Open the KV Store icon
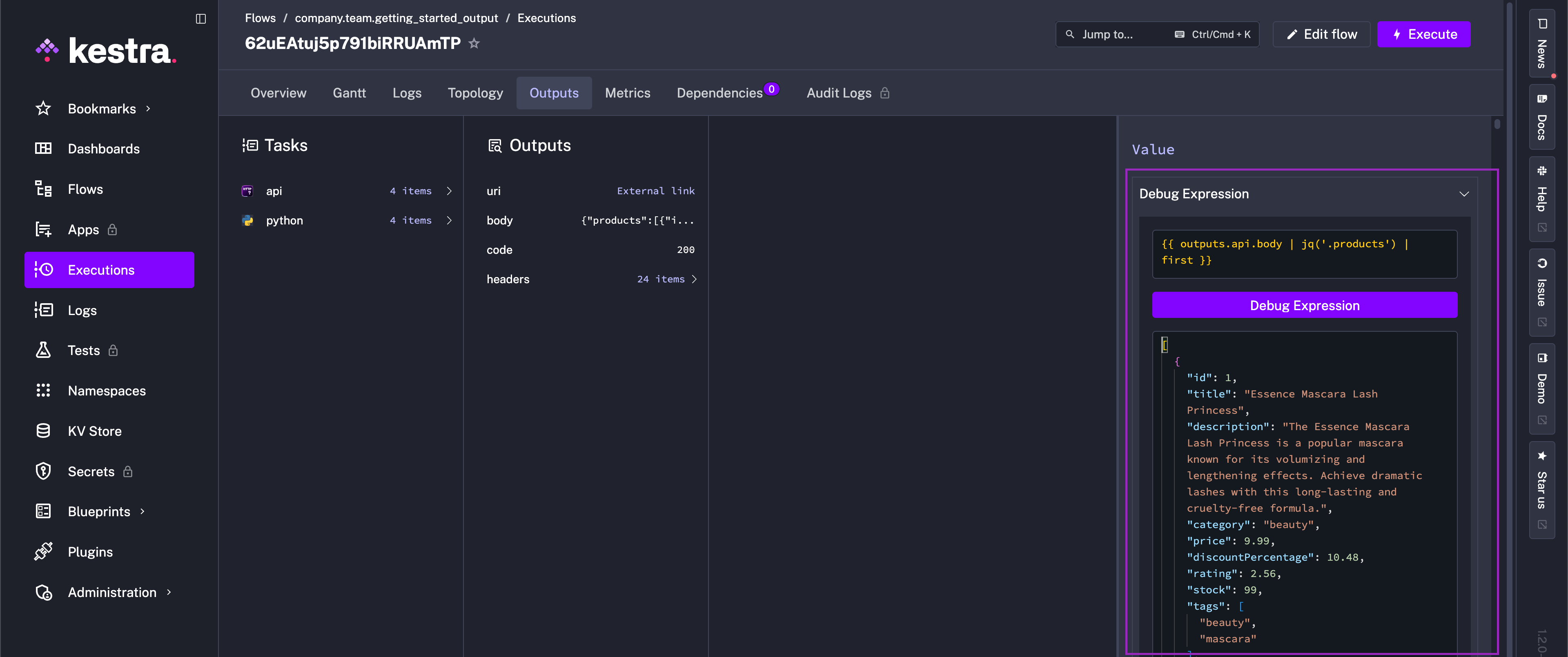Image resolution: width=1568 pixels, height=657 pixels. pyautogui.click(x=42, y=431)
